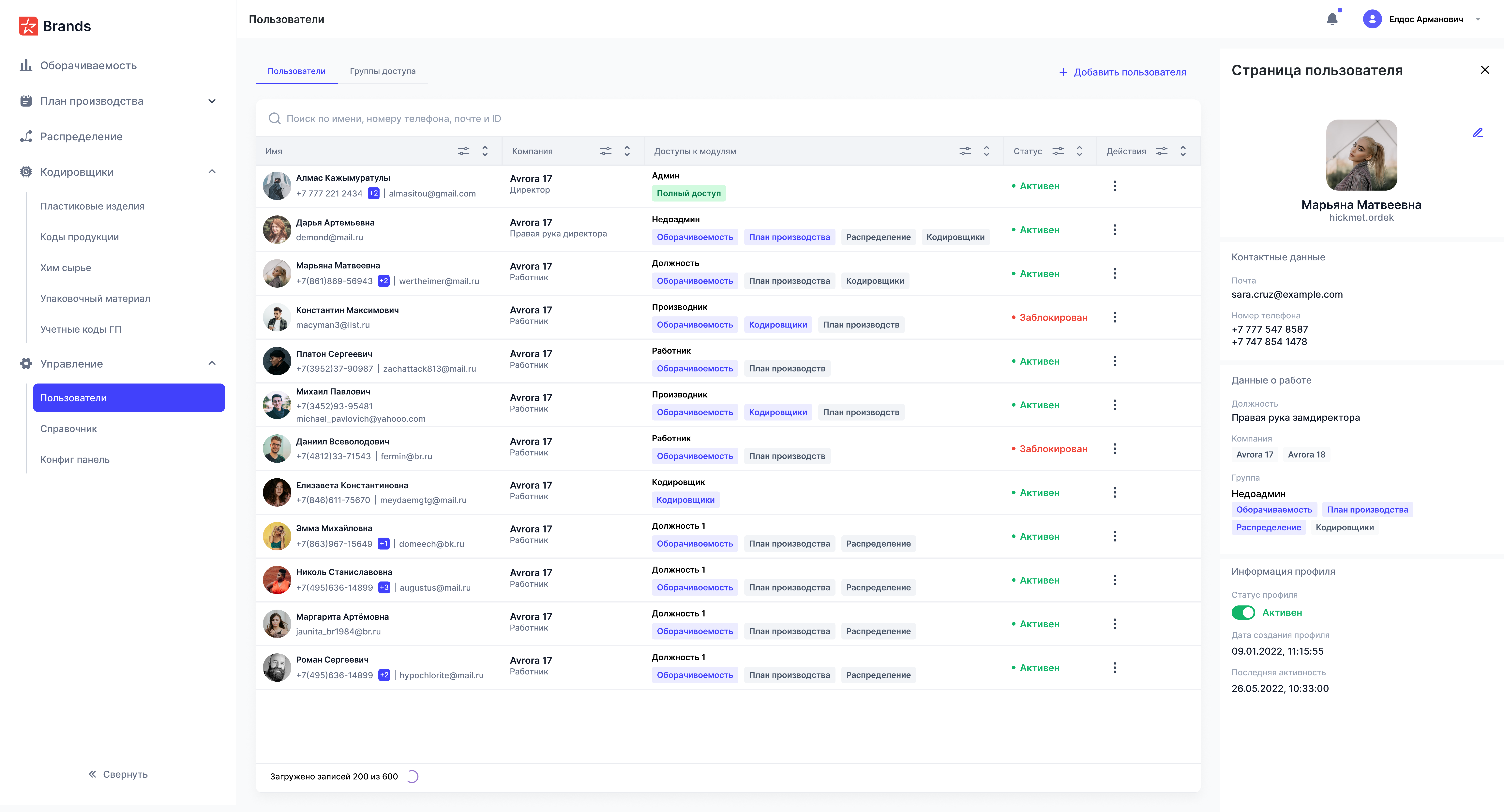Image resolution: width=1504 pixels, height=812 pixels.
Task: Click the user avatar icon in header
Action: (x=1372, y=19)
